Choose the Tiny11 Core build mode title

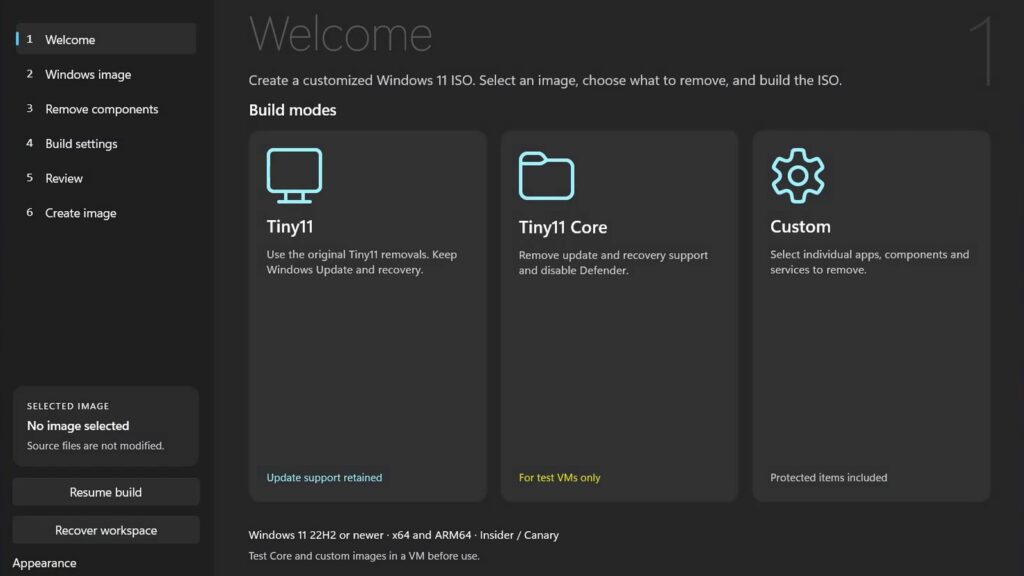(x=563, y=227)
